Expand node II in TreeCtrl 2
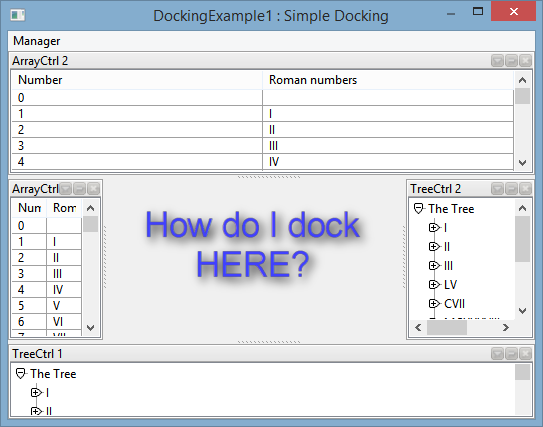 [434, 247]
